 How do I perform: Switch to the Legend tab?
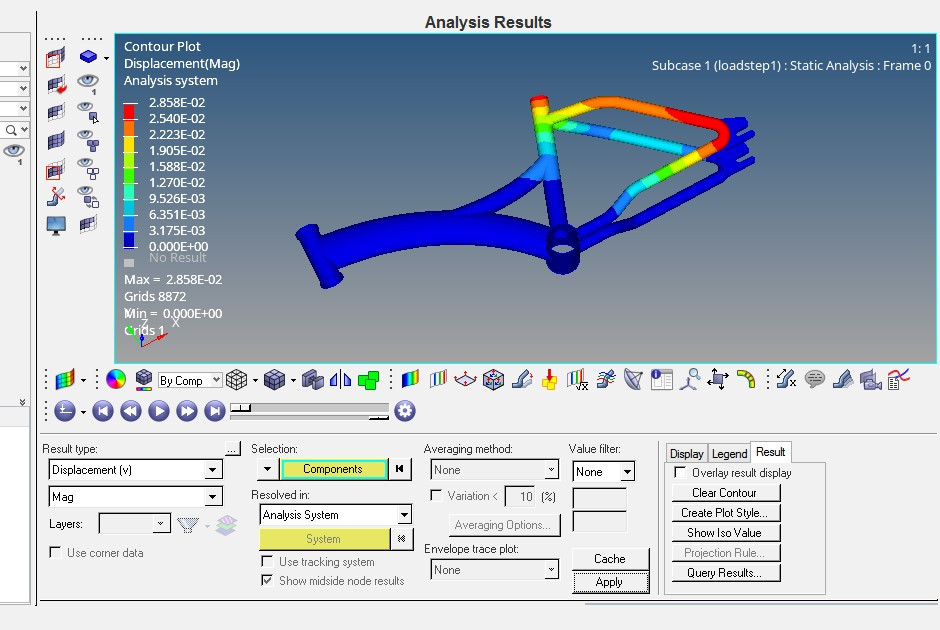pyautogui.click(x=730, y=452)
